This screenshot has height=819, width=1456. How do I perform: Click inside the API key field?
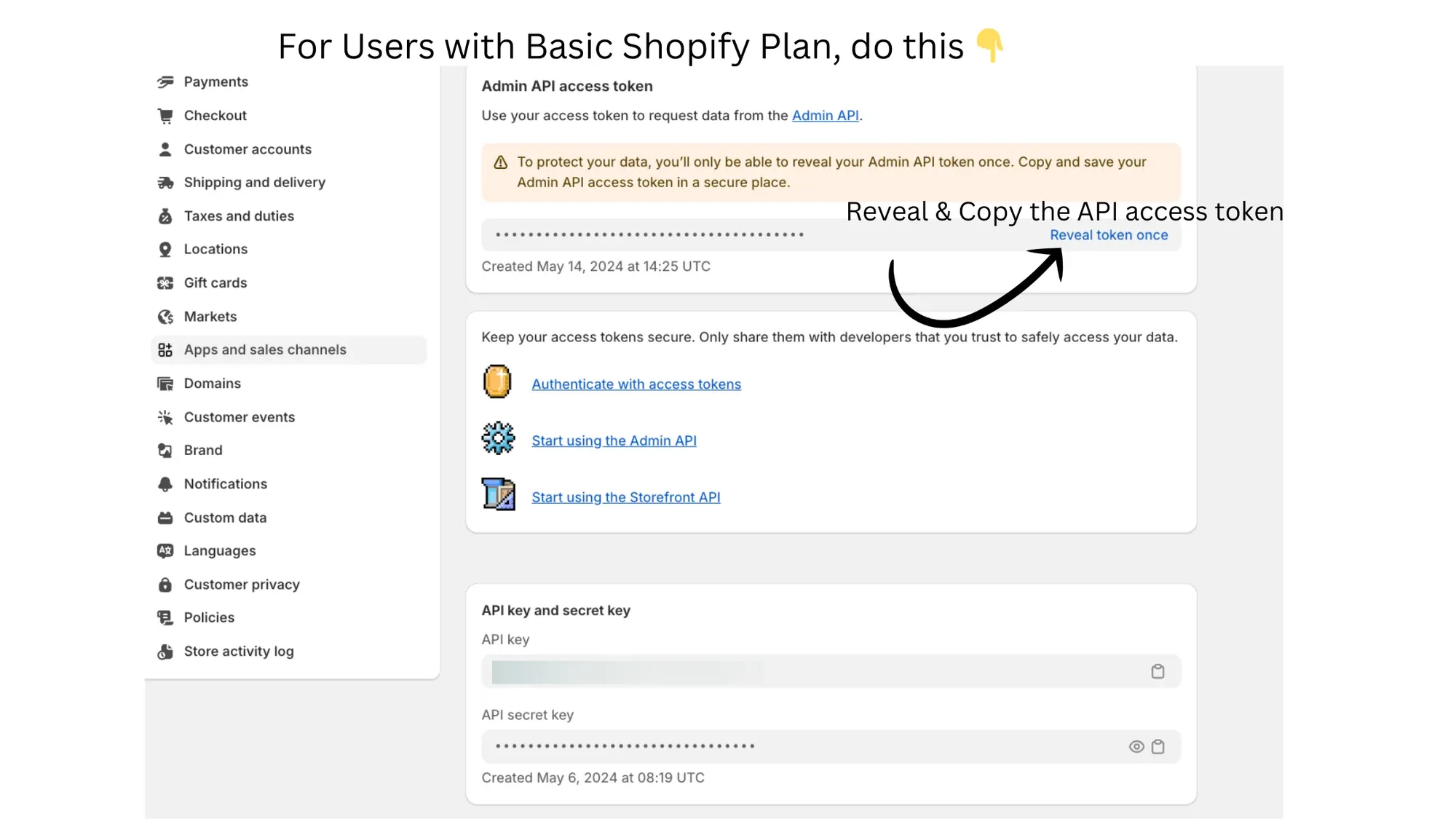(801, 670)
